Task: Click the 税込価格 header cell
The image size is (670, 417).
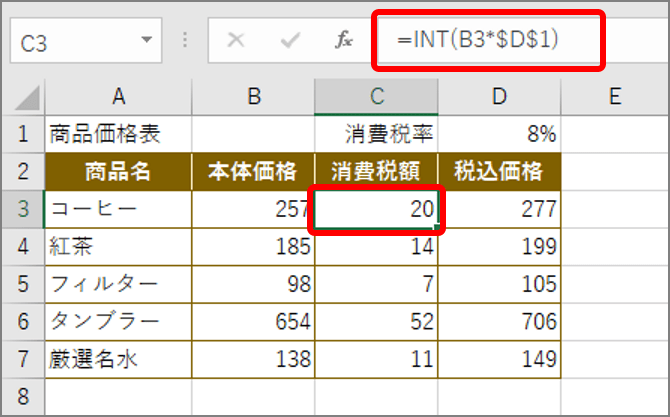Action: pos(499,171)
